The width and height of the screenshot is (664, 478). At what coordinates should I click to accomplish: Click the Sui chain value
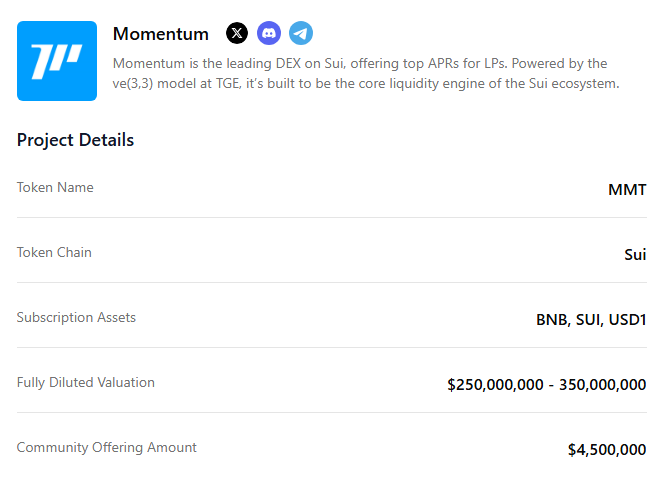pos(635,254)
